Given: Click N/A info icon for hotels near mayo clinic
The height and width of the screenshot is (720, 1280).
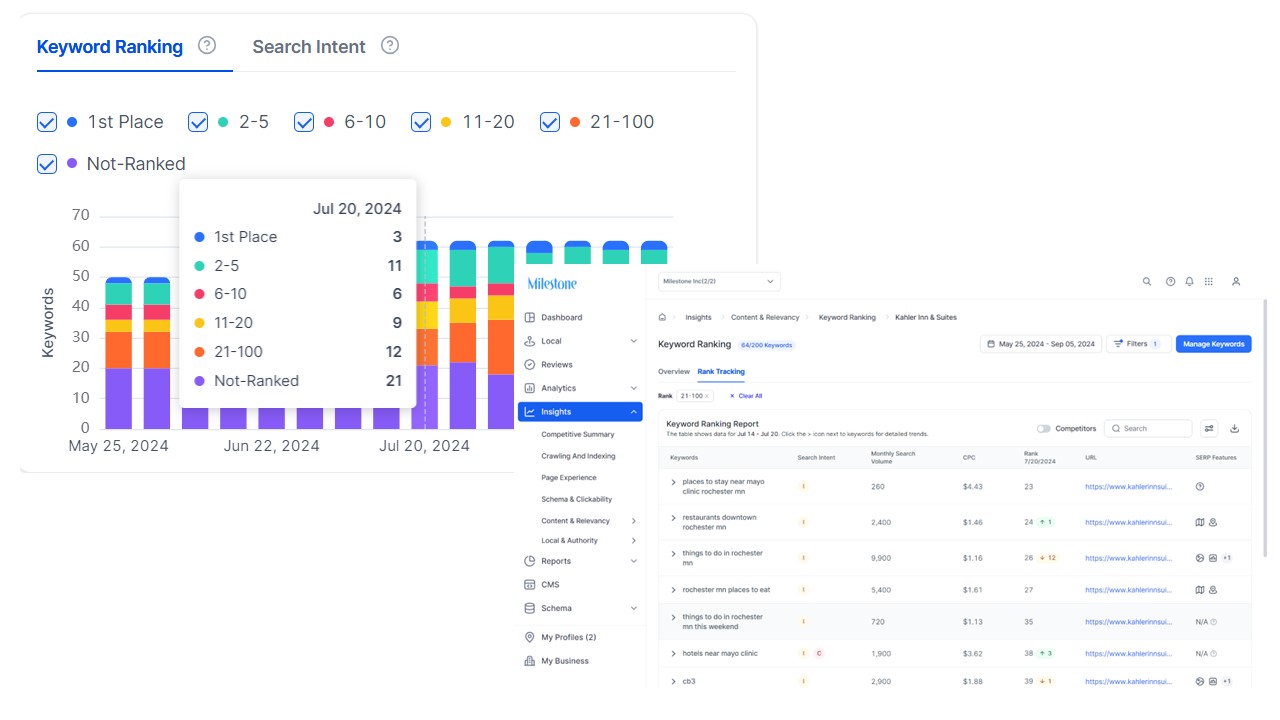Looking at the screenshot, I should (1213, 653).
